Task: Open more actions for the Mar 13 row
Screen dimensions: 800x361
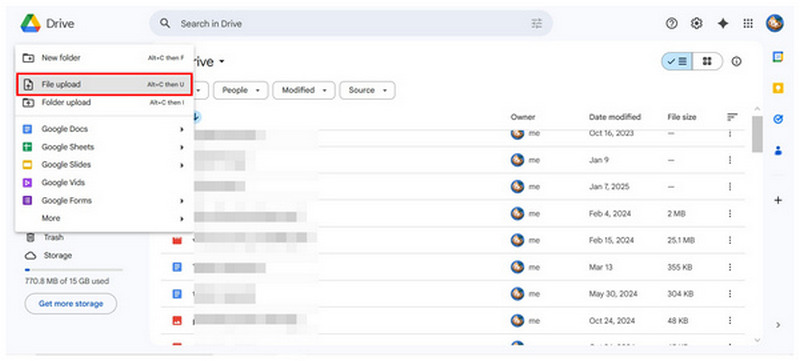Action: (730, 267)
